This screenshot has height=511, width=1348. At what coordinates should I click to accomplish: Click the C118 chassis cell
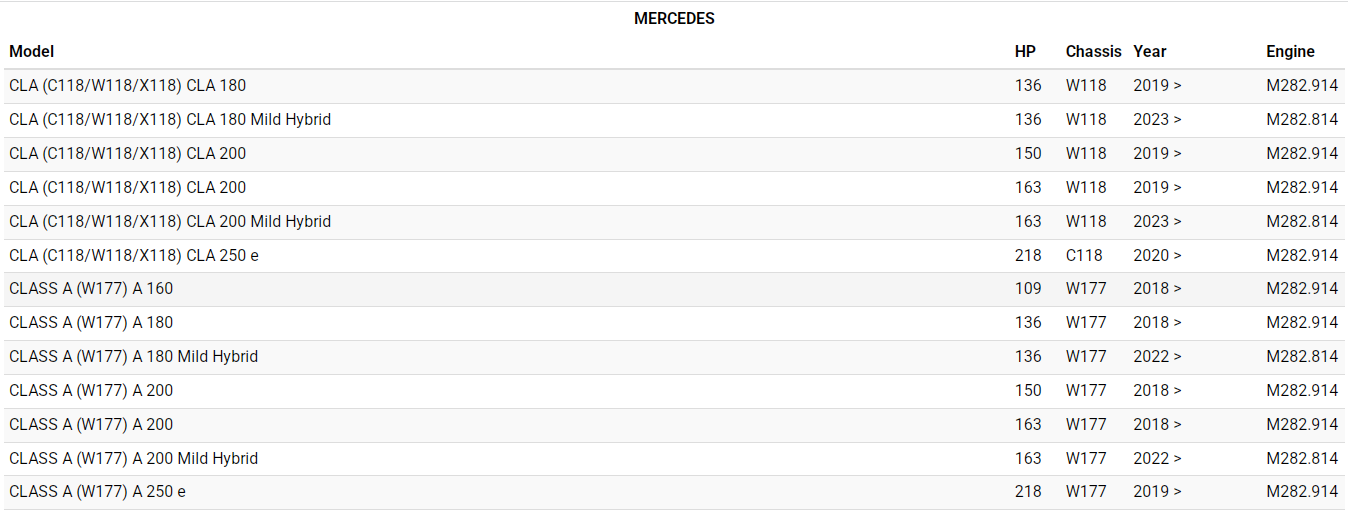tap(1086, 255)
